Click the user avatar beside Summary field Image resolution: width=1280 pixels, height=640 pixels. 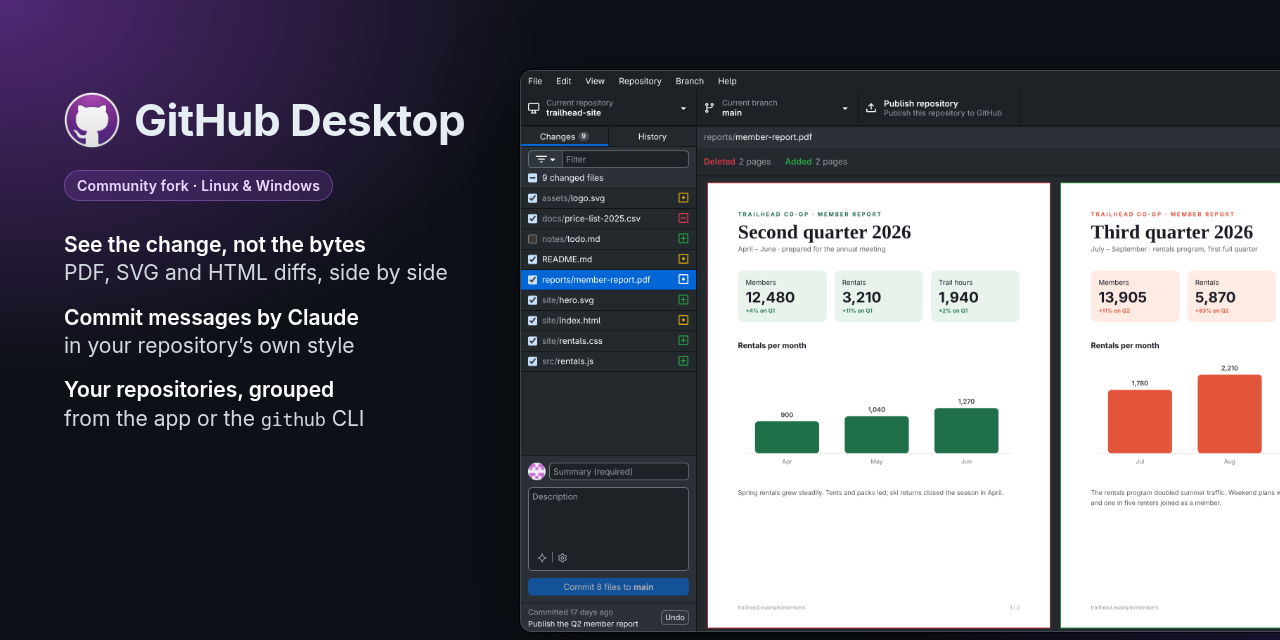537,471
